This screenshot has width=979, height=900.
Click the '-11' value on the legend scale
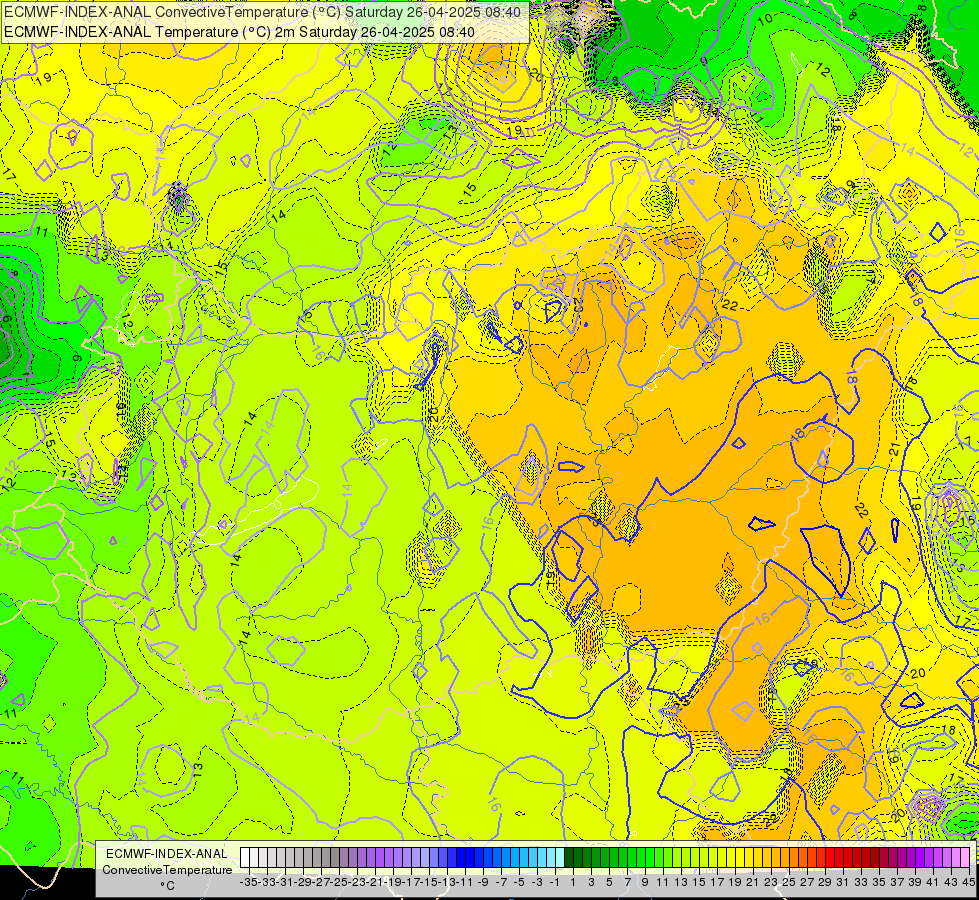coord(465,883)
